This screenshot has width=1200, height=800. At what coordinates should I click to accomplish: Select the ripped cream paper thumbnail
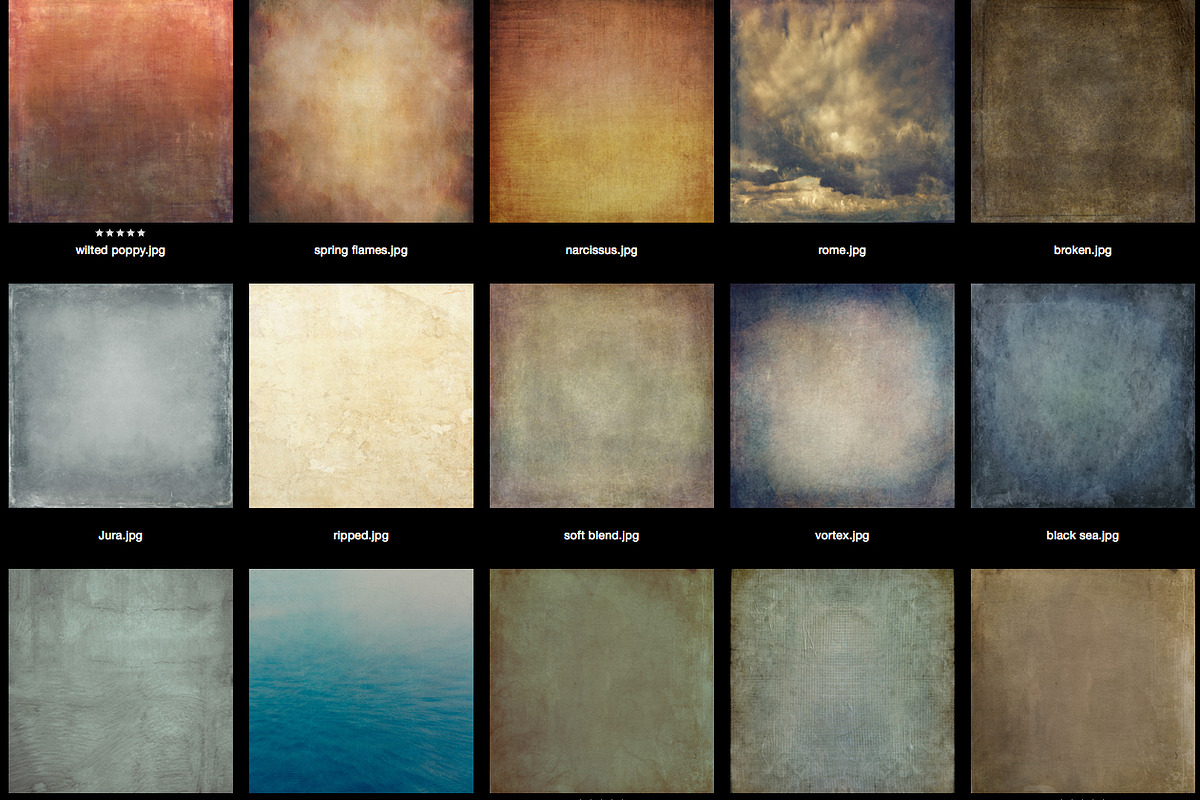click(x=361, y=395)
